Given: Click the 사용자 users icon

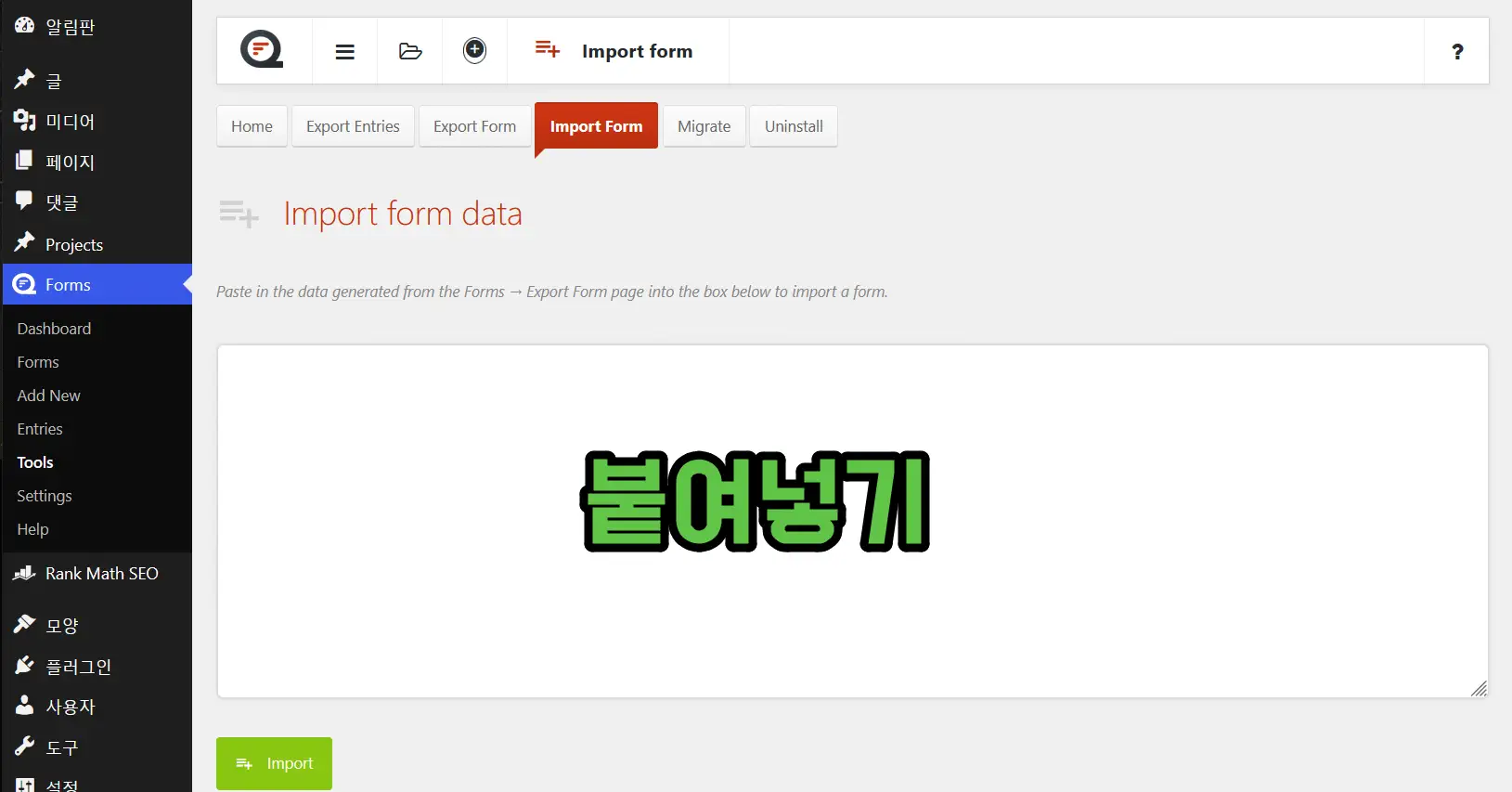Looking at the screenshot, I should pos(24,706).
